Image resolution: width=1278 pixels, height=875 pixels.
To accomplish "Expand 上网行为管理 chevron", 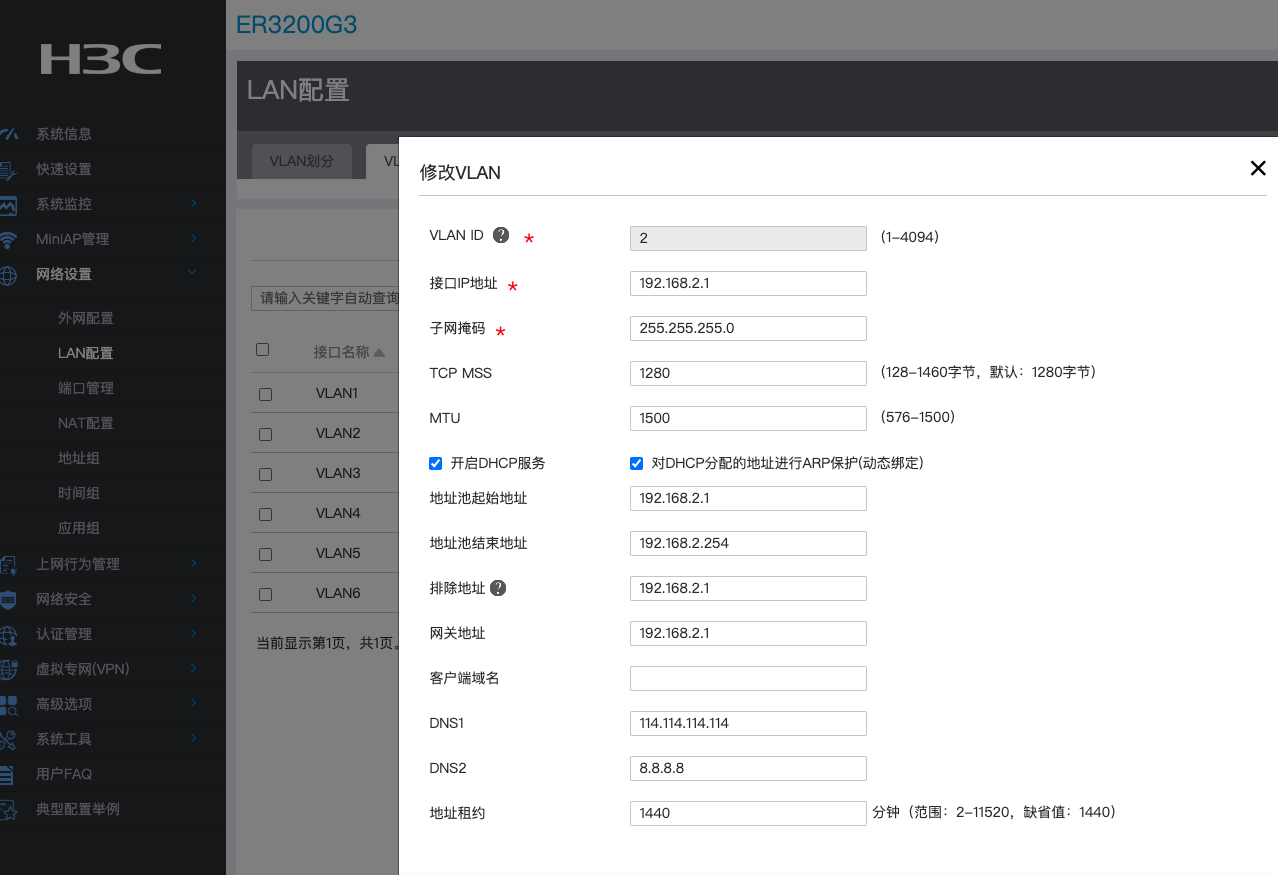I will [x=194, y=563].
